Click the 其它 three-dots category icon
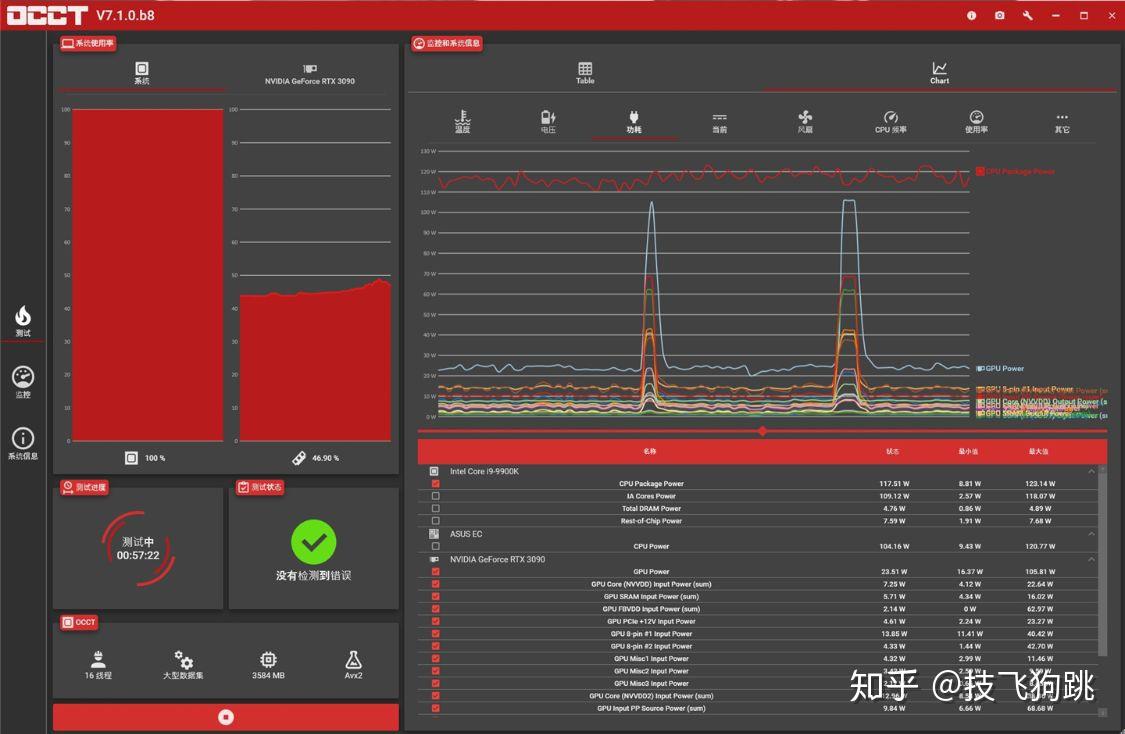The width and height of the screenshot is (1125, 734). (1062, 122)
